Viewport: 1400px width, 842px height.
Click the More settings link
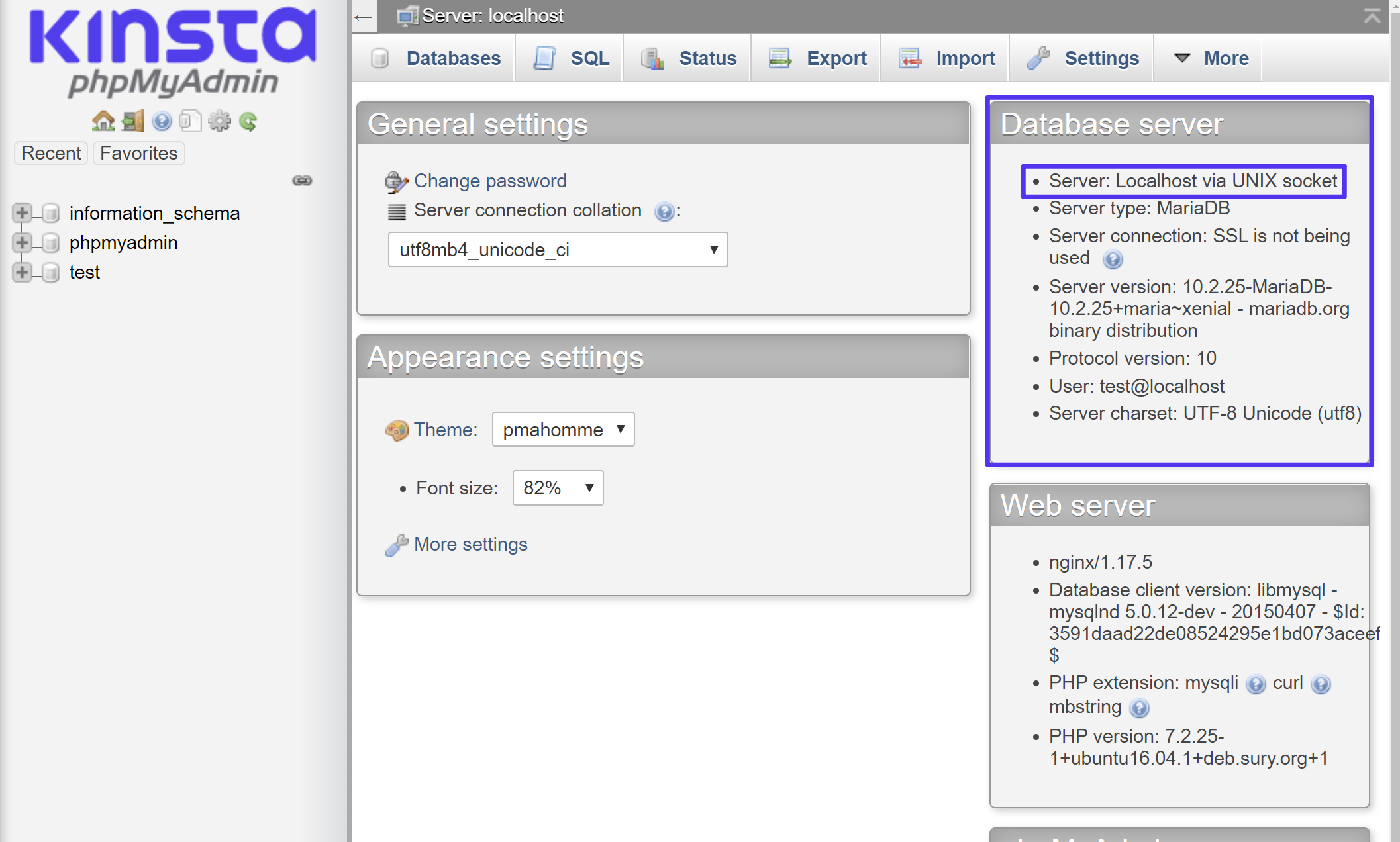coord(470,544)
